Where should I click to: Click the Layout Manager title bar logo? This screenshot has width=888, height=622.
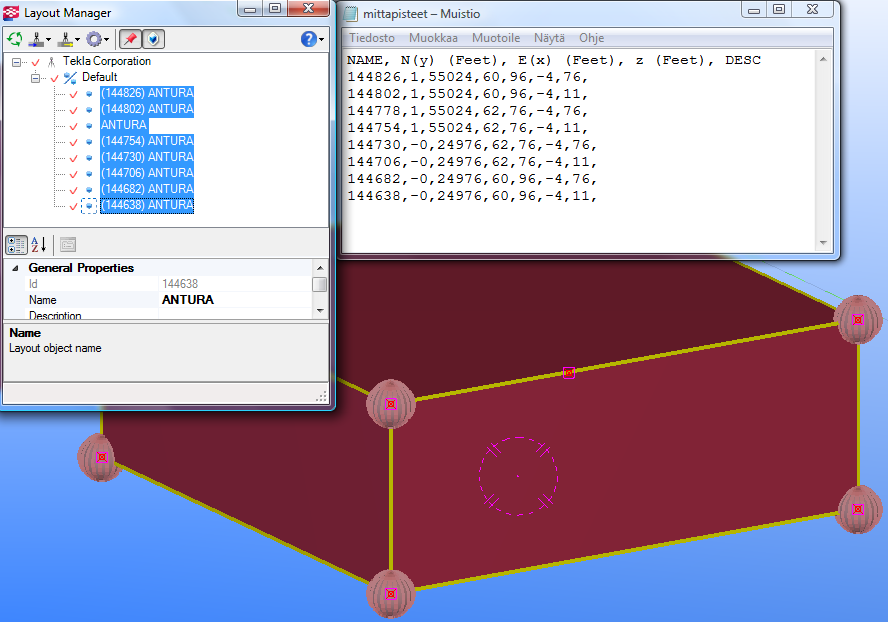tap(11, 13)
